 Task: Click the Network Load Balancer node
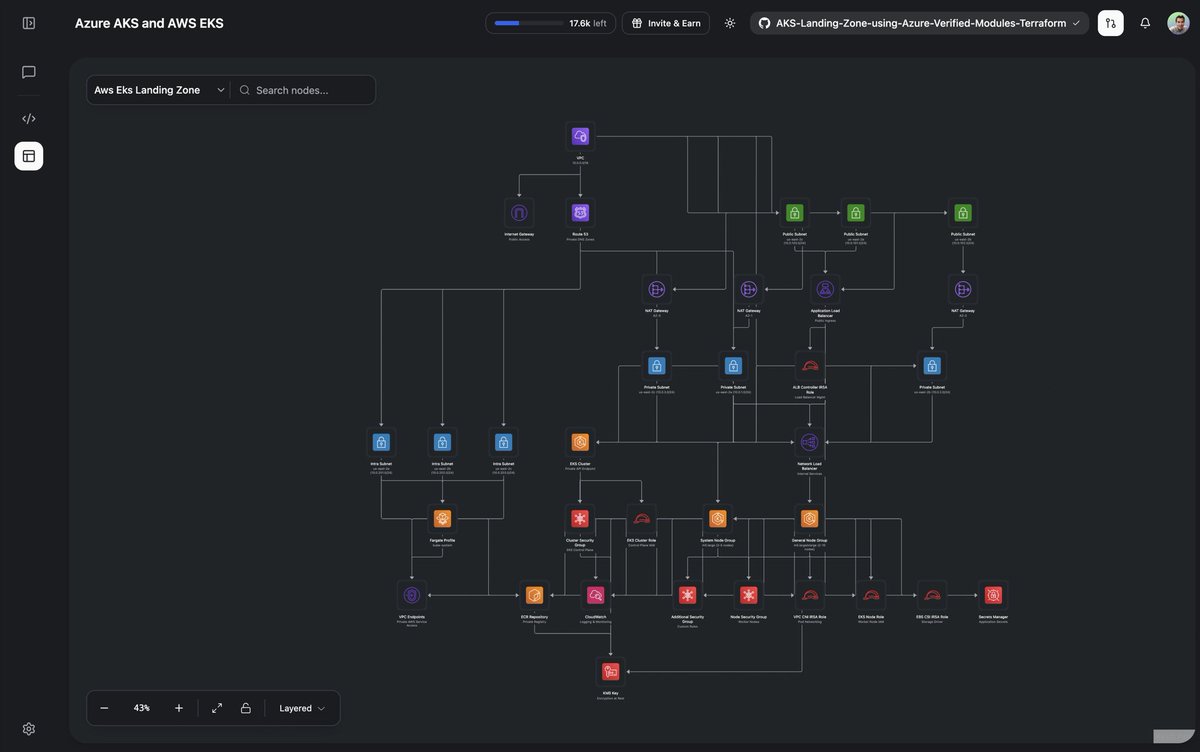pyautogui.click(x=810, y=442)
